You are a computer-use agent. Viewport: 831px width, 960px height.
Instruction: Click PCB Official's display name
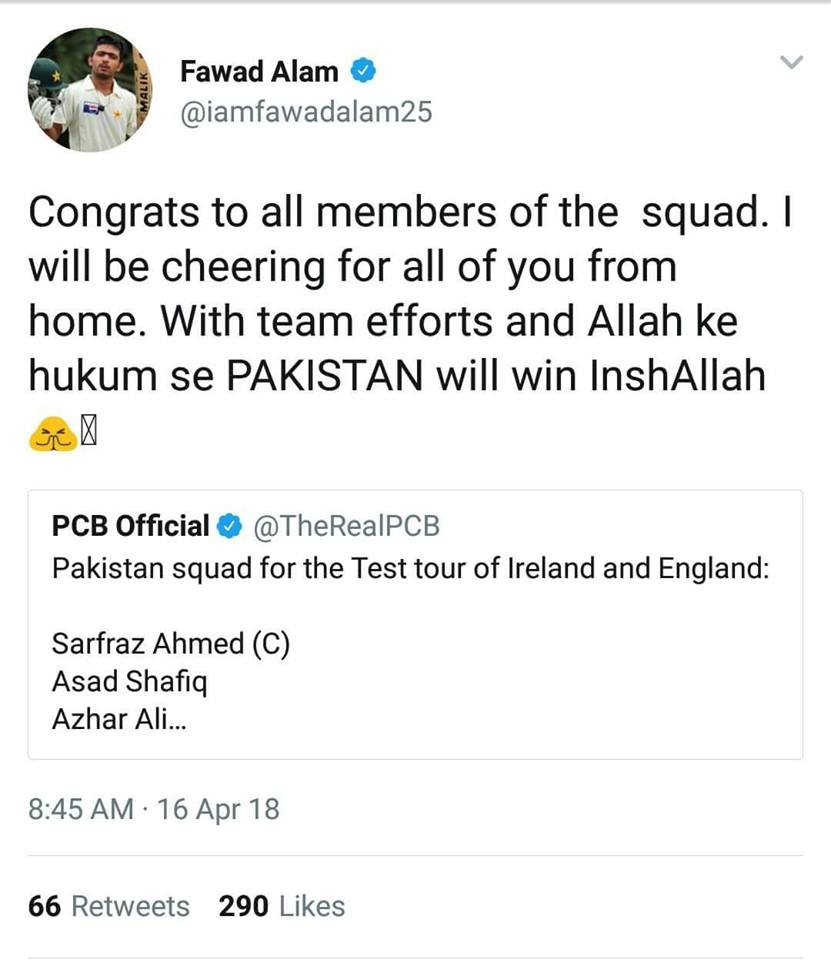128,523
